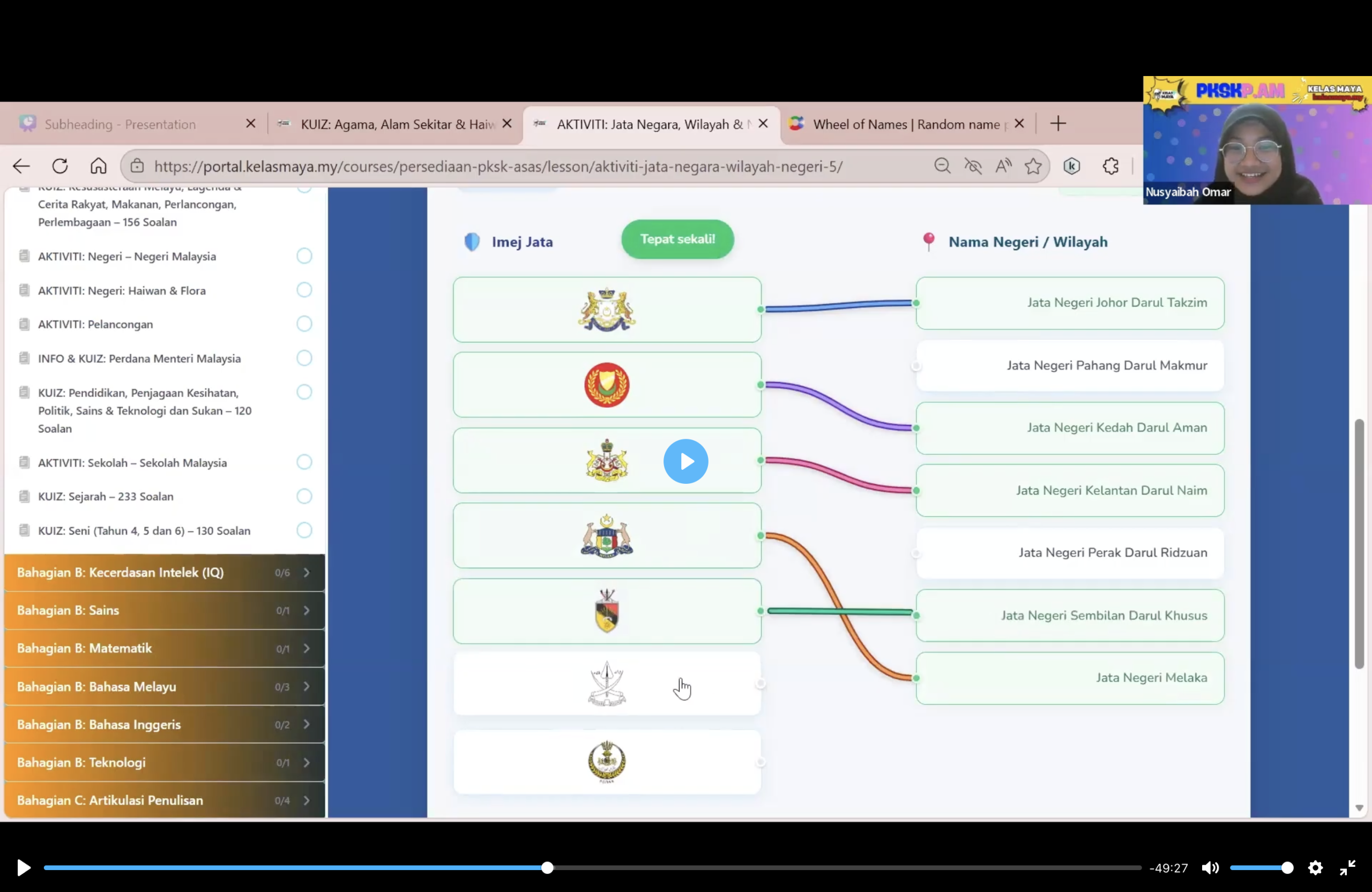This screenshot has height=892, width=1372.
Task: Select the Jata Negeri Johor Darul Takzim card
Action: (x=1070, y=303)
